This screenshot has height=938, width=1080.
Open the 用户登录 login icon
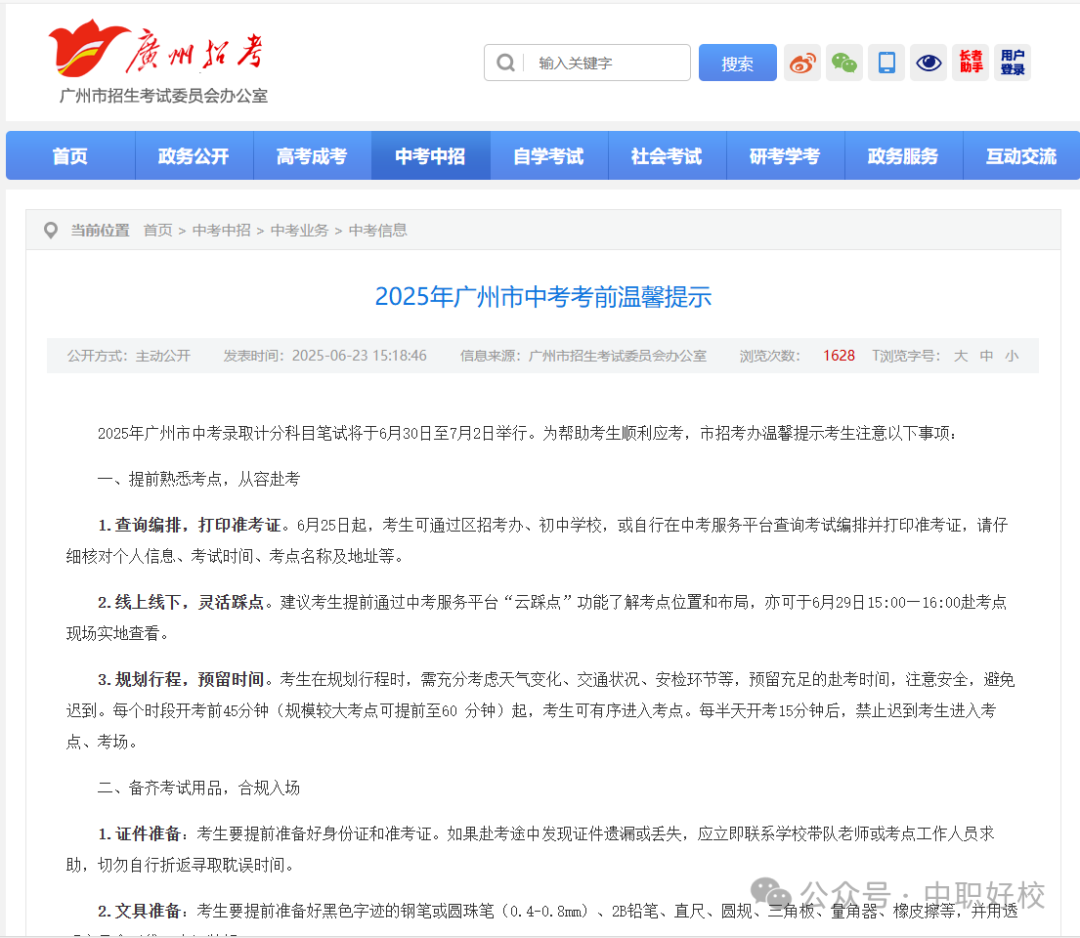pos(1012,63)
